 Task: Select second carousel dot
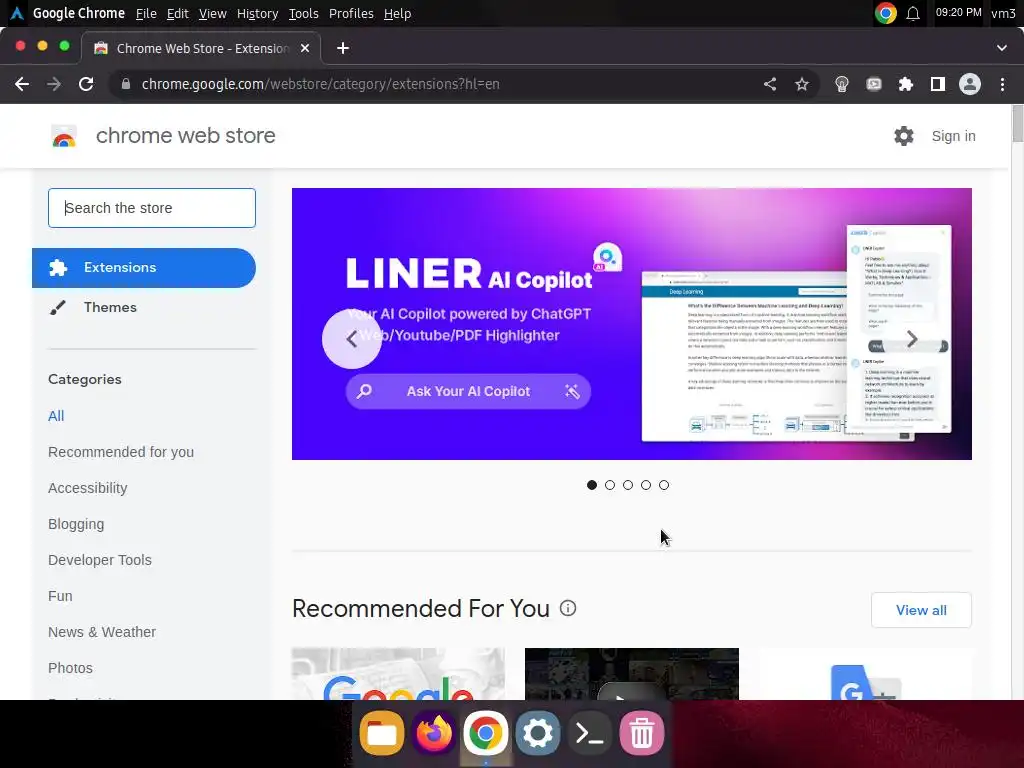click(x=610, y=485)
